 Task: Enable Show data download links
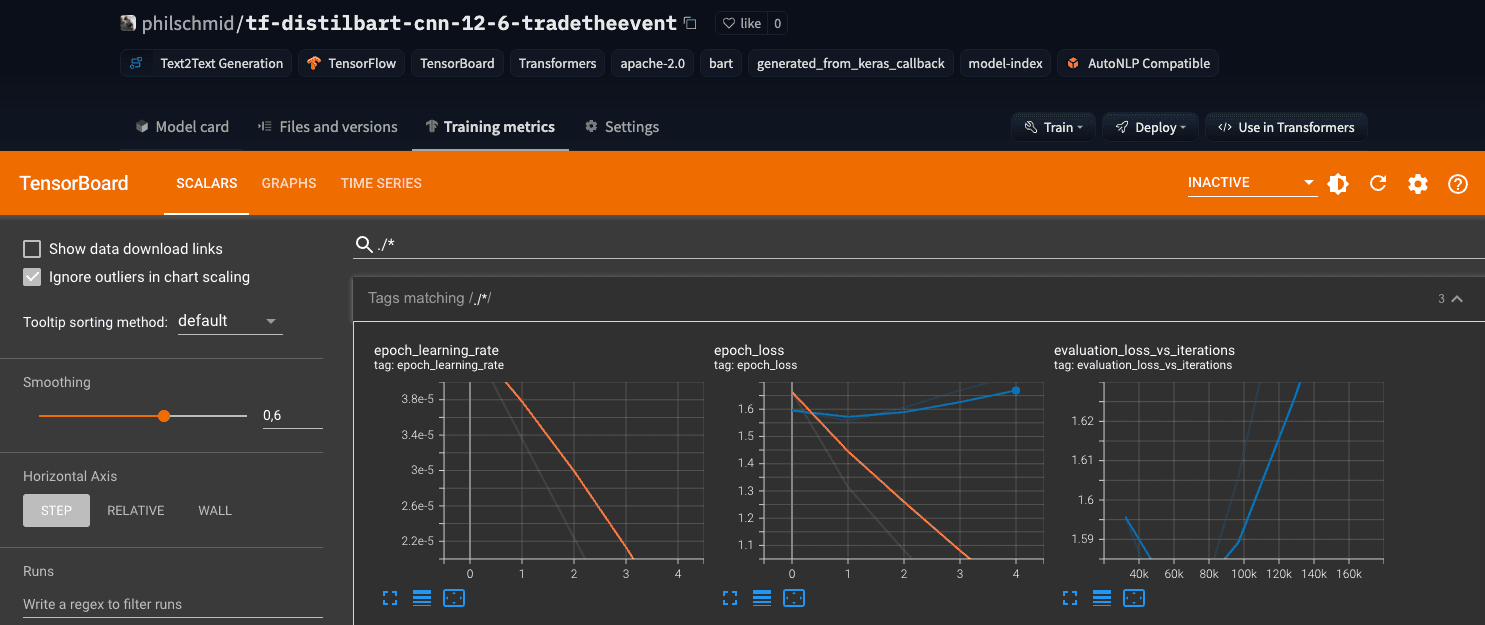click(x=32, y=248)
